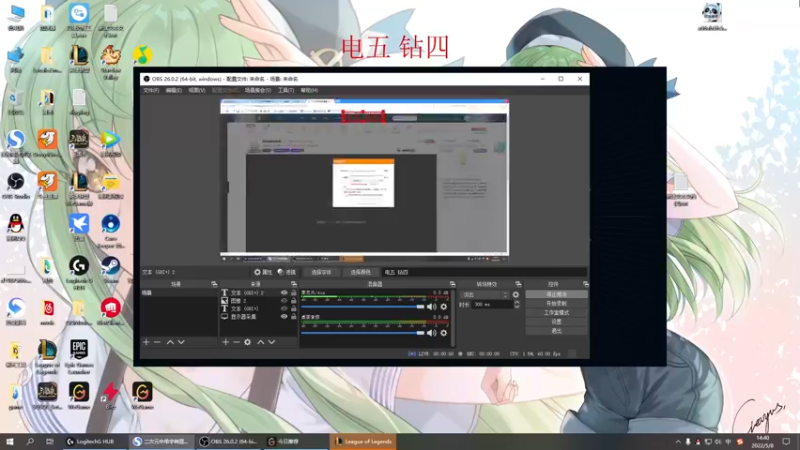Mute the desktop audio channel
Image resolution: width=800 pixels, height=450 pixels.
point(432,333)
